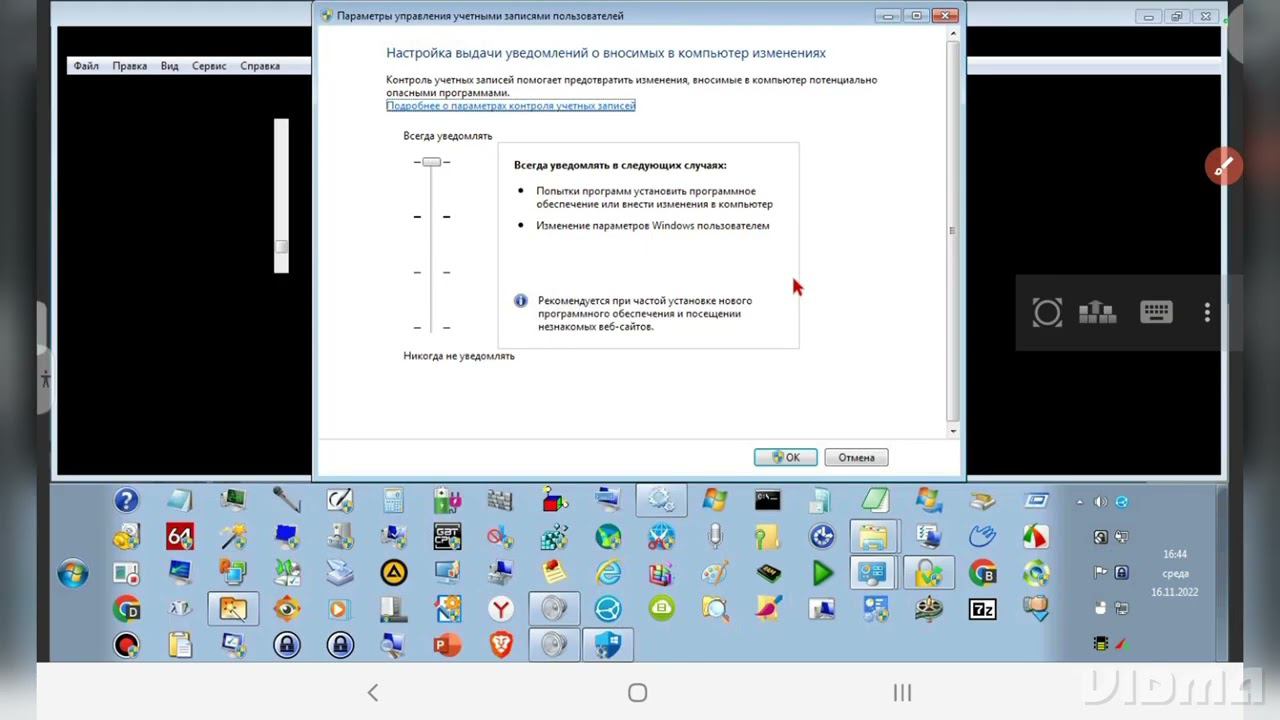Image resolution: width=1280 pixels, height=720 pixels.
Task: Open the Windows Firewall brick wall icon
Action: 501,501
